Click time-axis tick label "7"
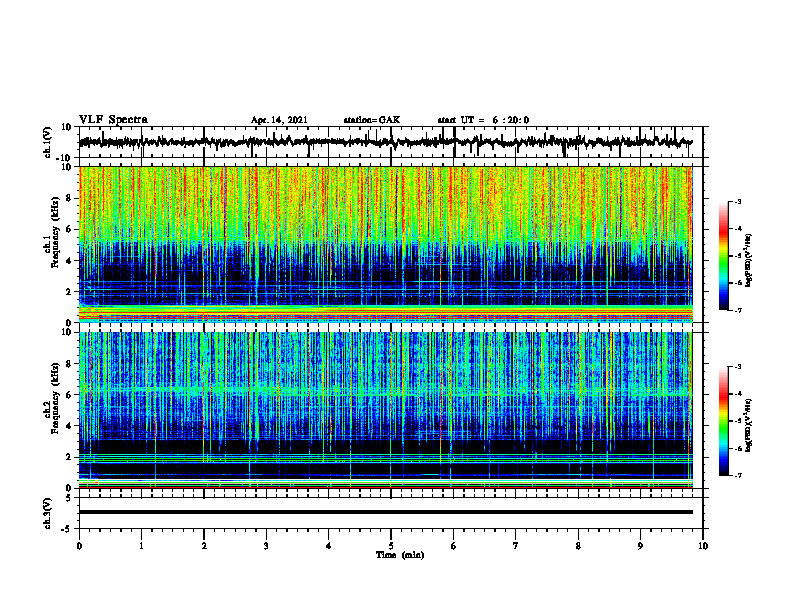Viewport: 792px width, 612px height. (516, 546)
